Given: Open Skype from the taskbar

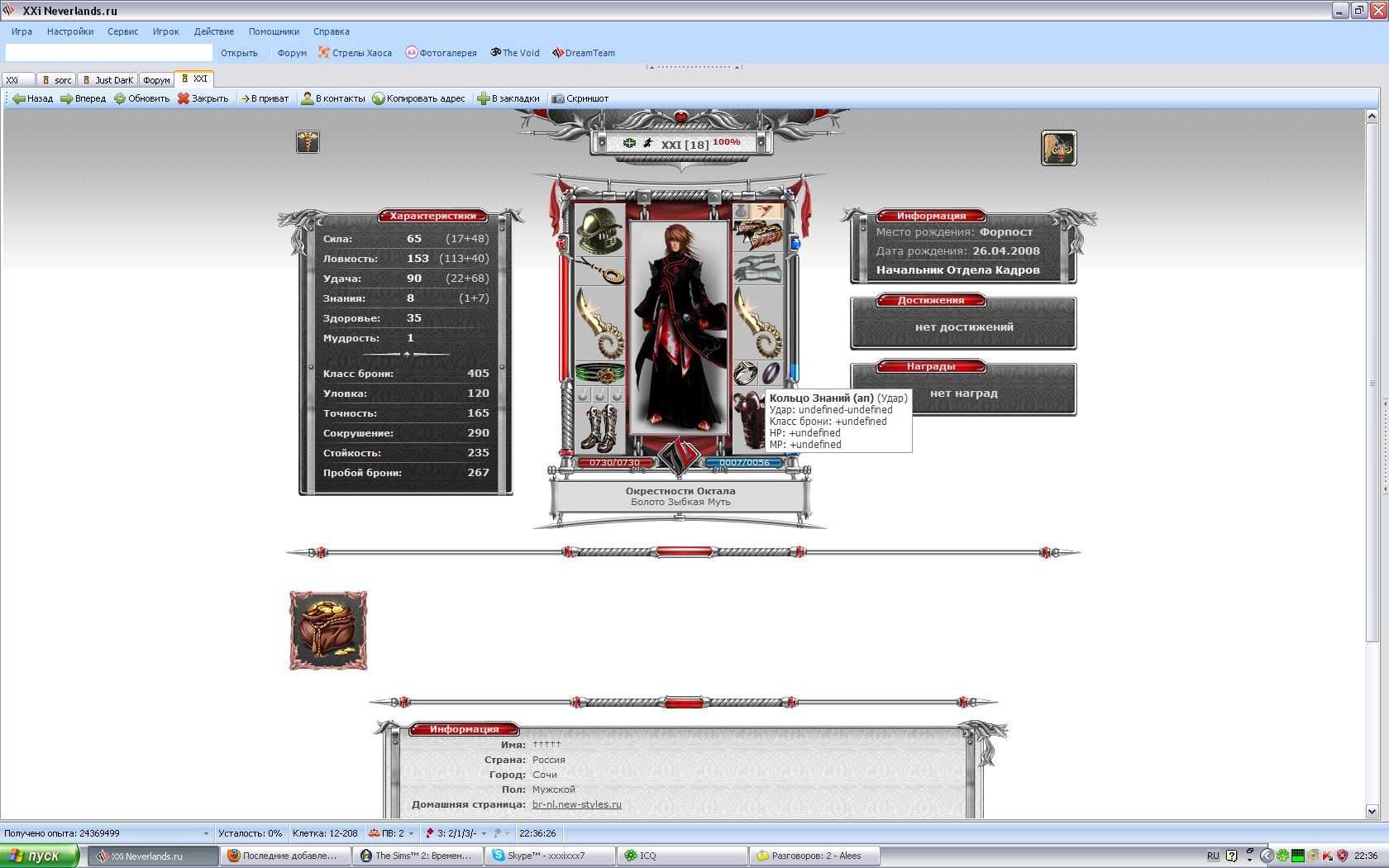Looking at the screenshot, I should (x=548, y=856).
